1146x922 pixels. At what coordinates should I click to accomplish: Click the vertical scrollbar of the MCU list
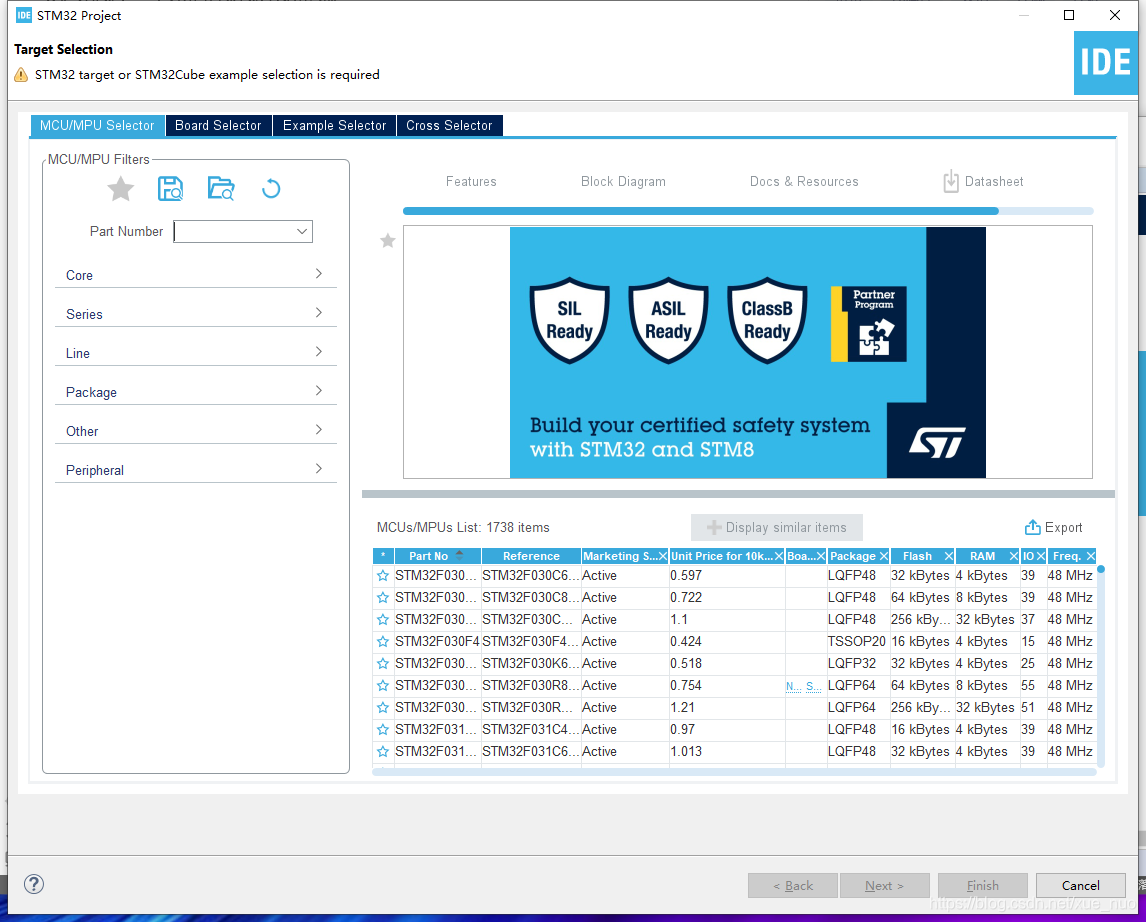1101,665
